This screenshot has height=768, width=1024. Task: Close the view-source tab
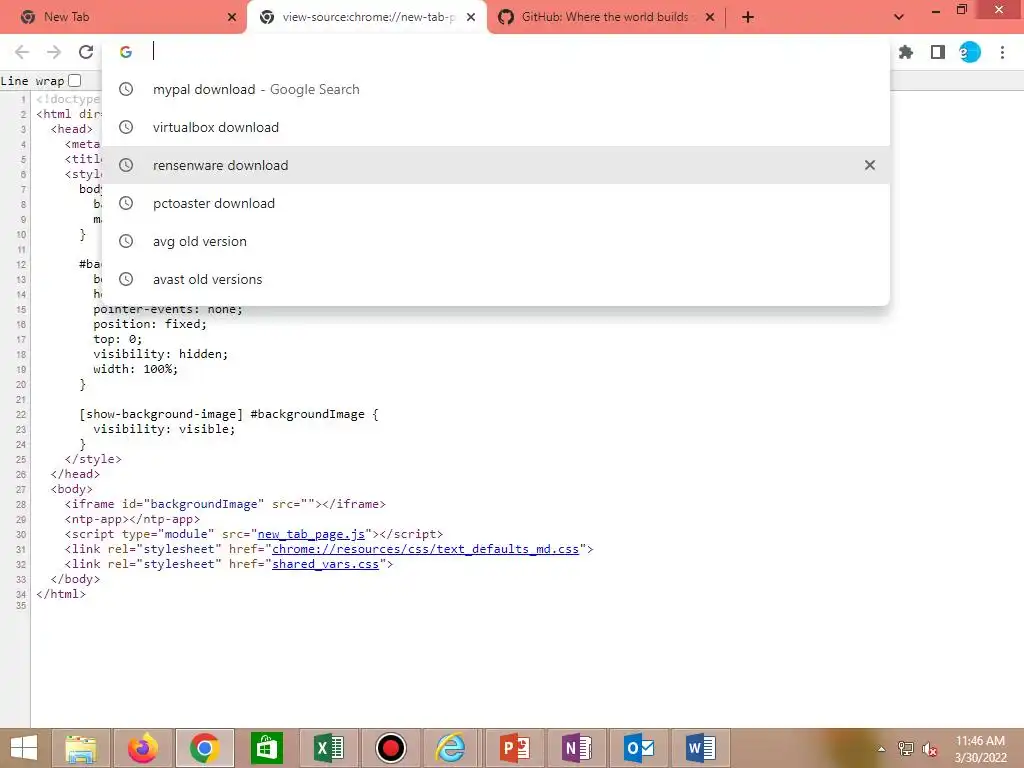(471, 17)
